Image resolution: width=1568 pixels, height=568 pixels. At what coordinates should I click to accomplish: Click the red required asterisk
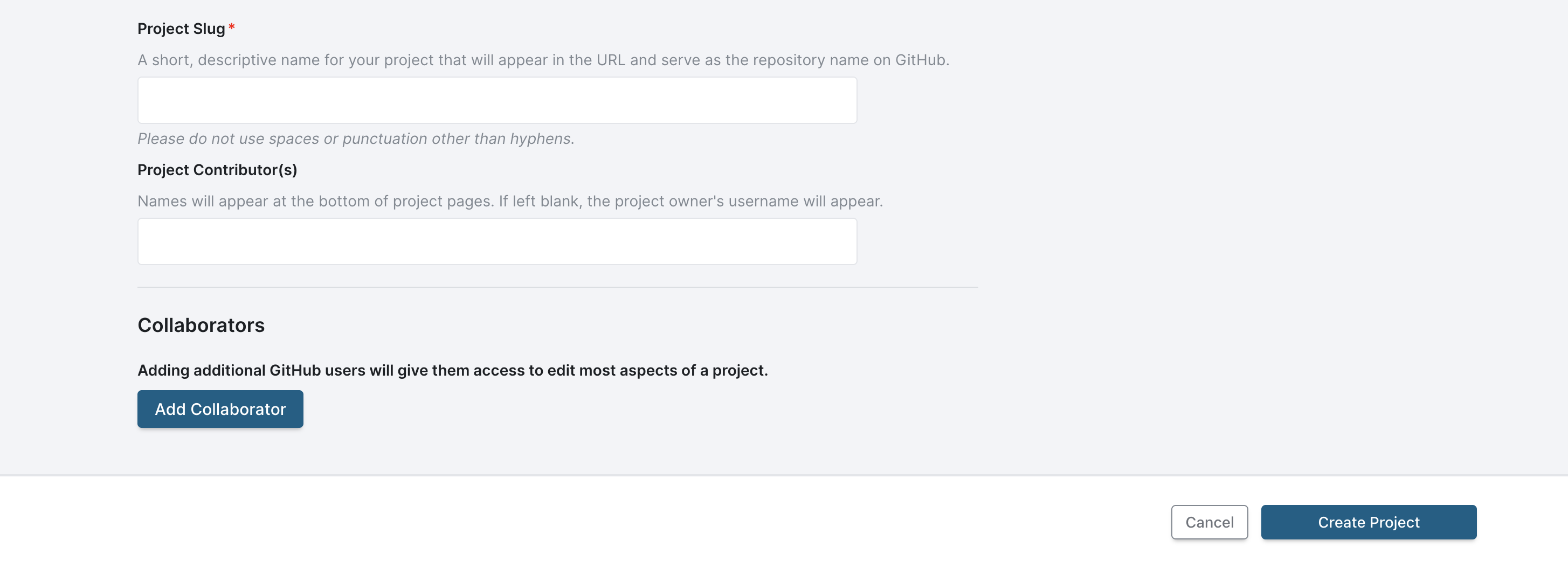click(232, 28)
